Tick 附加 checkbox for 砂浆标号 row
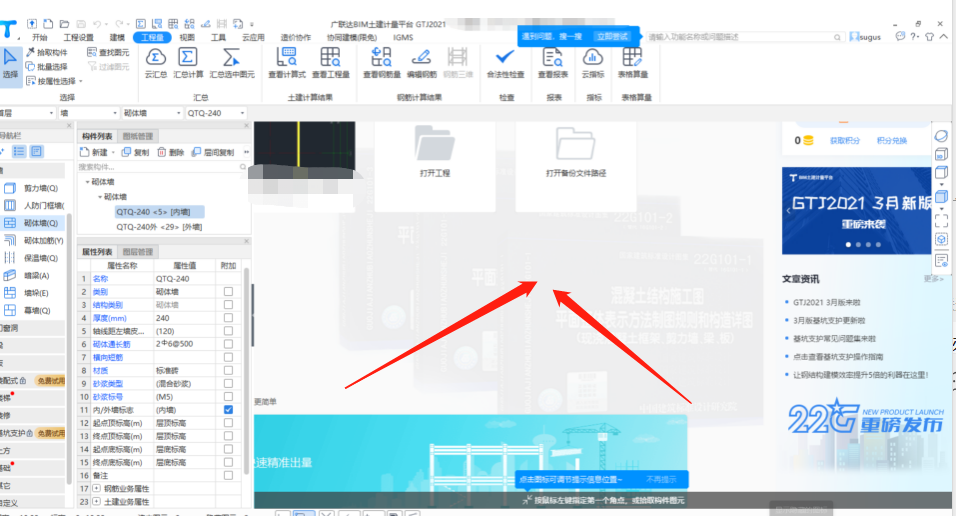 228,396
